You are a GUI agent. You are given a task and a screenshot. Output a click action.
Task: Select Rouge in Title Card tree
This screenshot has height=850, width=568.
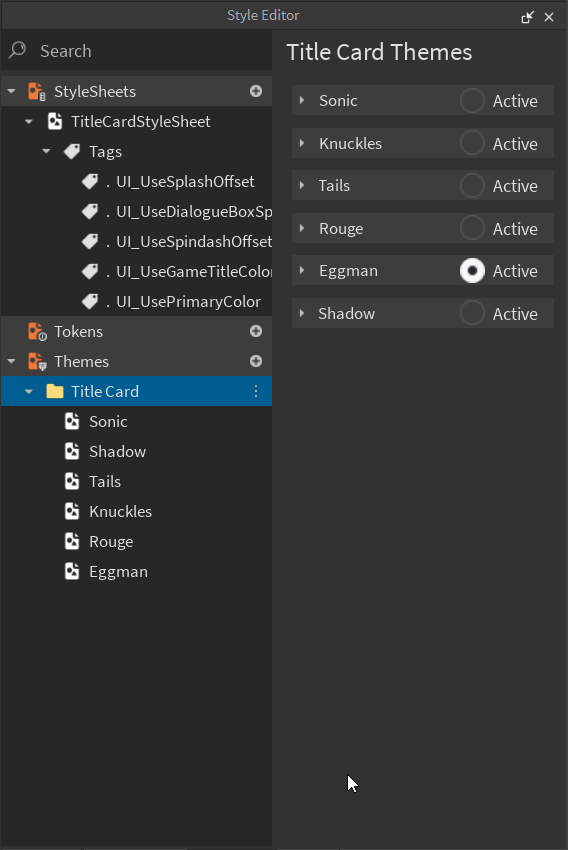coord(111,542)
